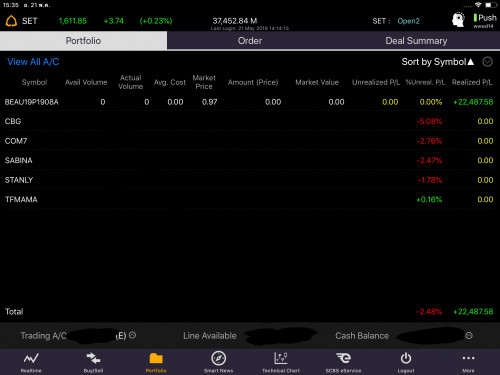Screen dimensions: 500x375
Task: Click the View All A/C link
Action: [x=33, y=62]
